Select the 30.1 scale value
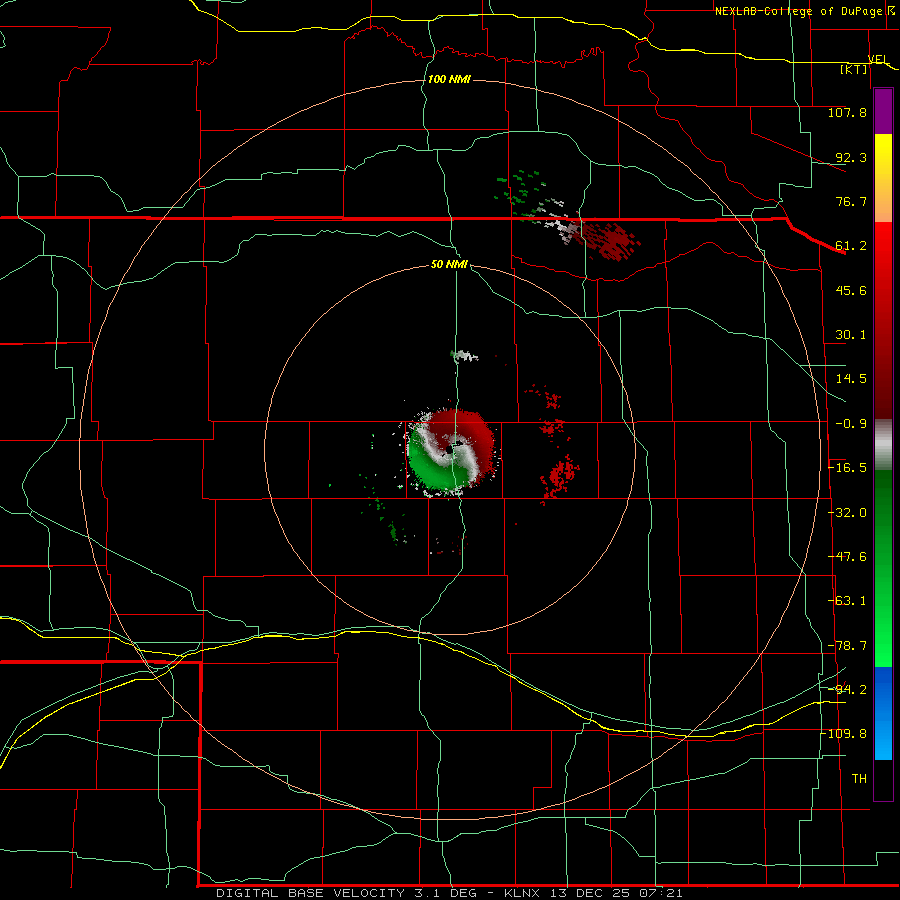Image resolution: width=900 pixels, height=900 pixels. coord(851,335)
